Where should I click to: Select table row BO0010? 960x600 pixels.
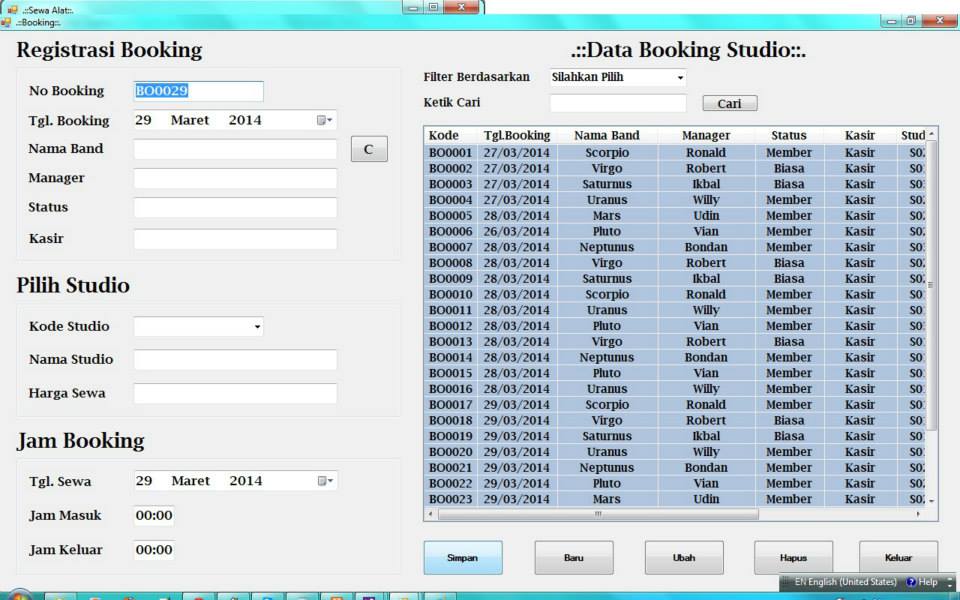675,294
